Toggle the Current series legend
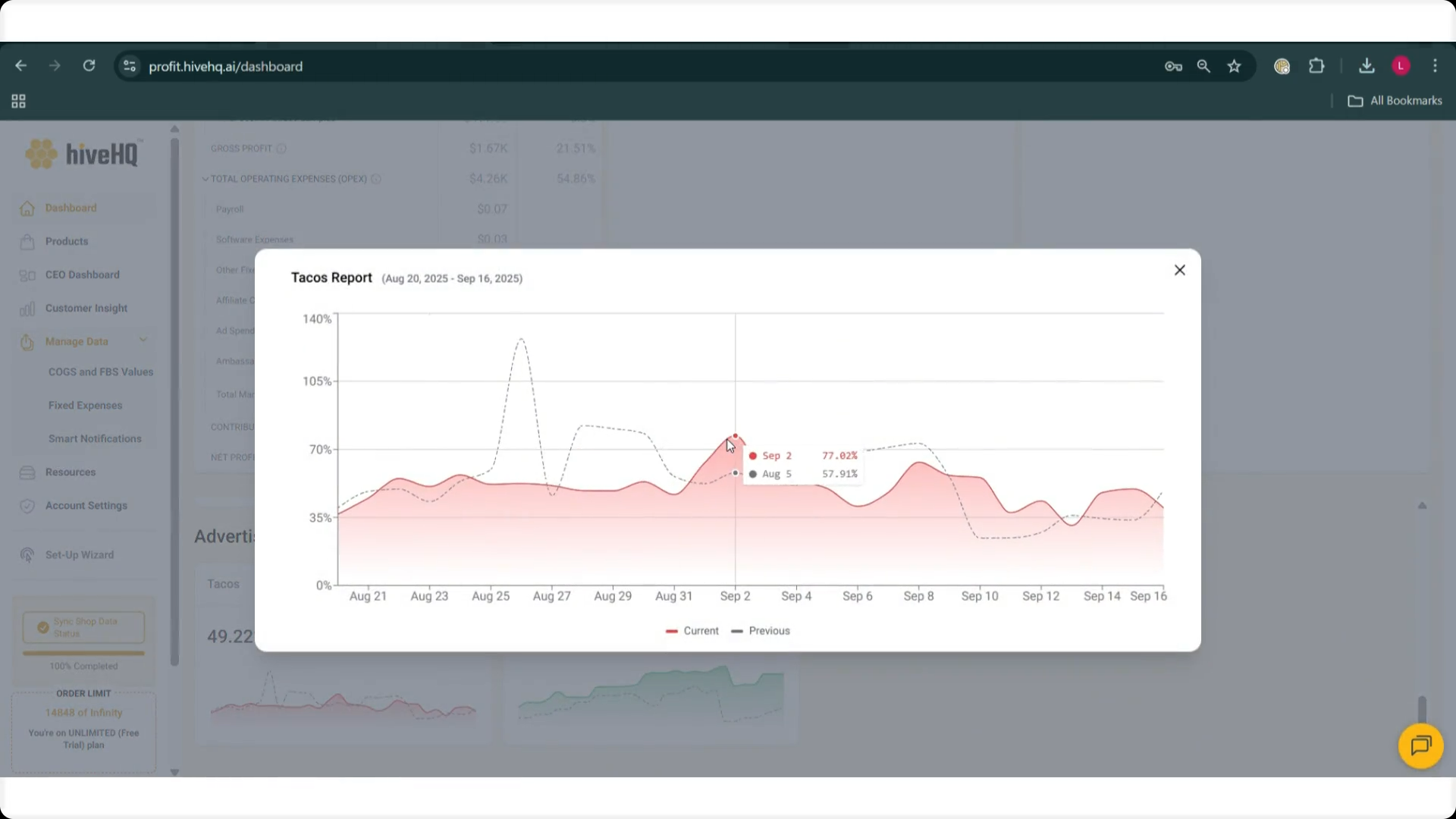1456x819 pixels. coord(692,631)
